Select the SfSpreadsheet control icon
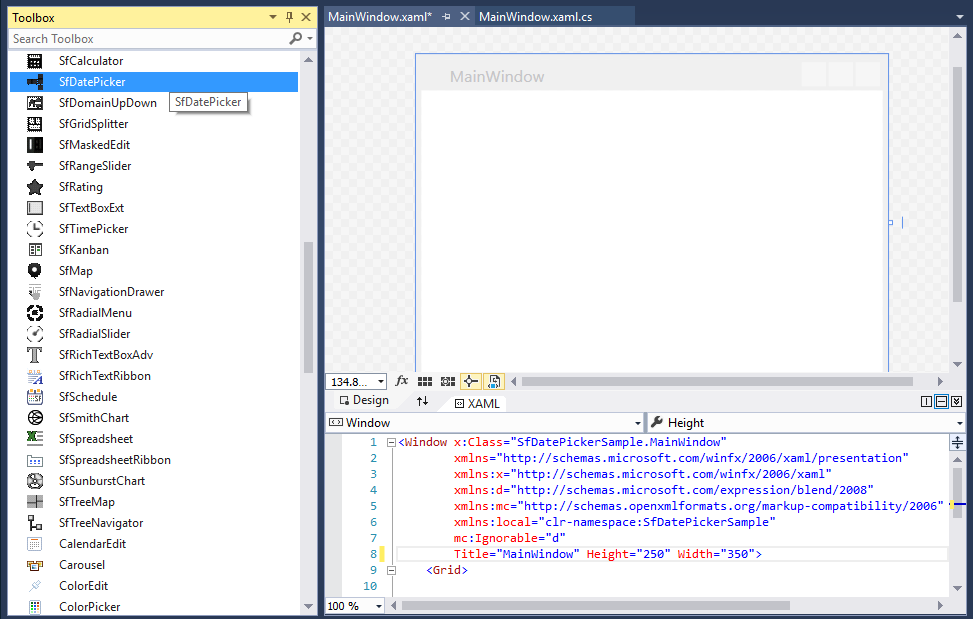The image size is (973, 619). click(35, 439)
